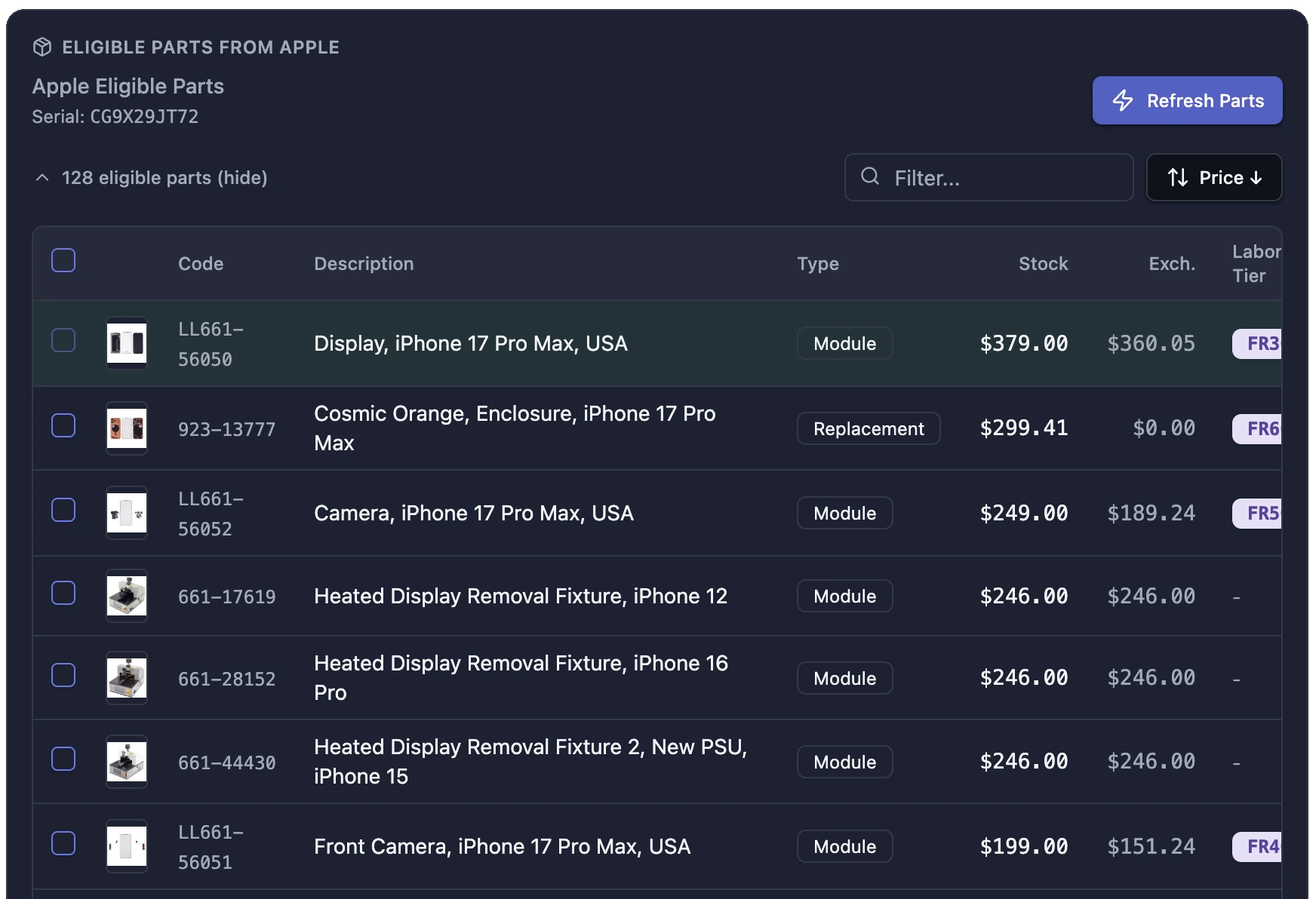The image size is (1316, 899).
Task: Click the Replacement type badge
Action: (x=869, y=428)
